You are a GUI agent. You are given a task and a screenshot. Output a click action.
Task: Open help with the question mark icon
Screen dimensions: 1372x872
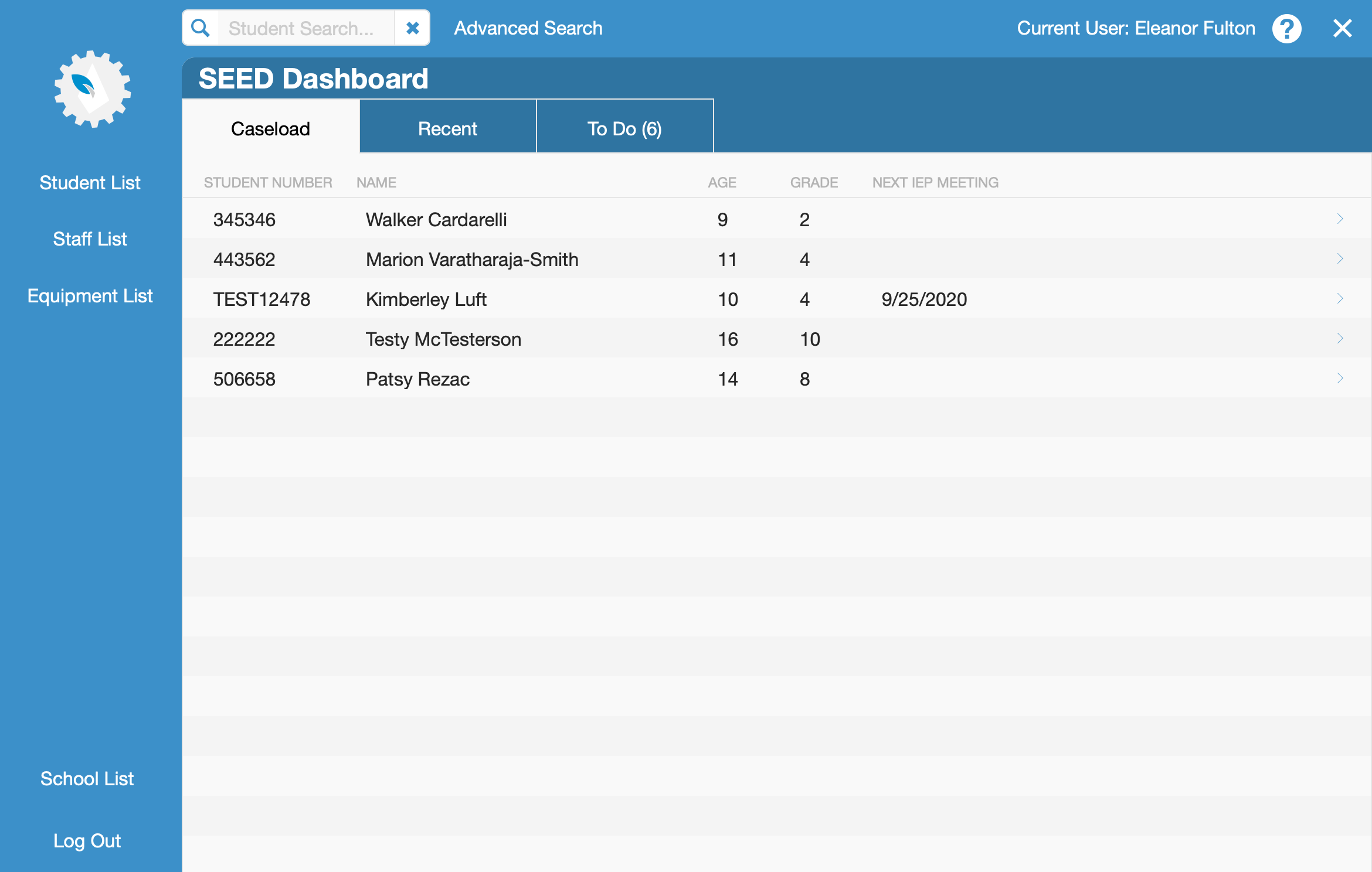click(x=1287, y=29)
